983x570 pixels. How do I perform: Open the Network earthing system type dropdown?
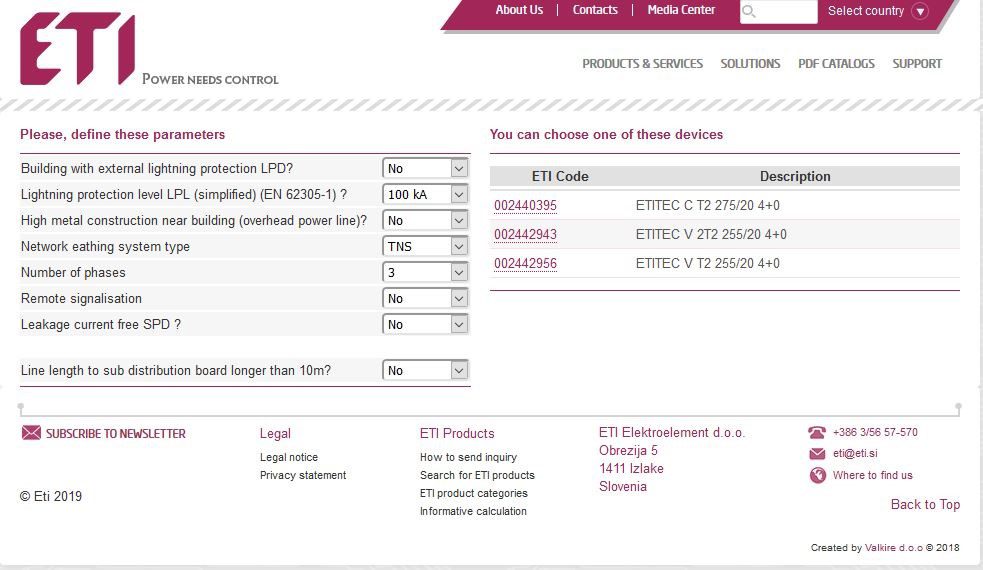click(x=425, y=247)
